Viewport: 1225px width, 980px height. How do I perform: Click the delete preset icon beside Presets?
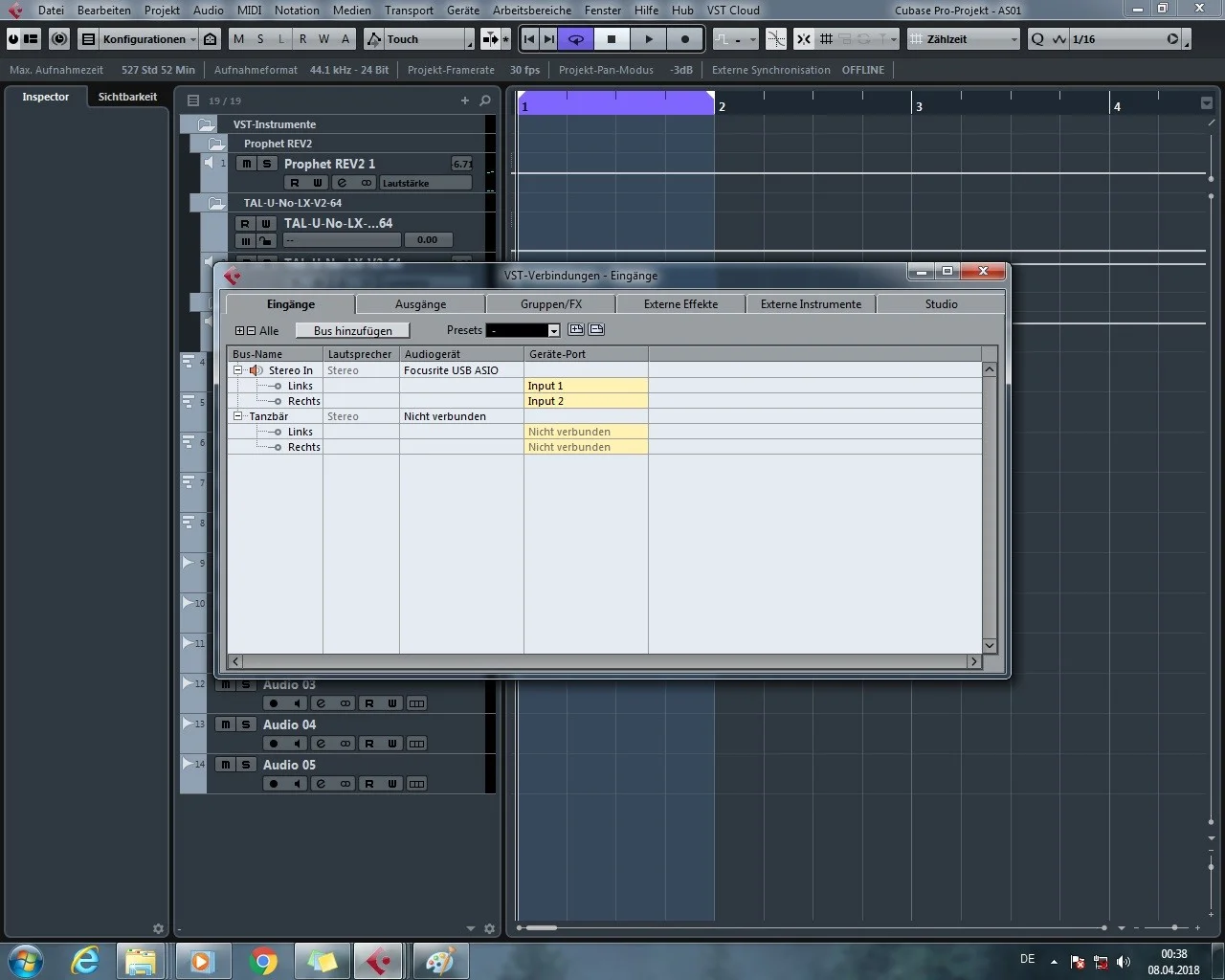[596, 329]
